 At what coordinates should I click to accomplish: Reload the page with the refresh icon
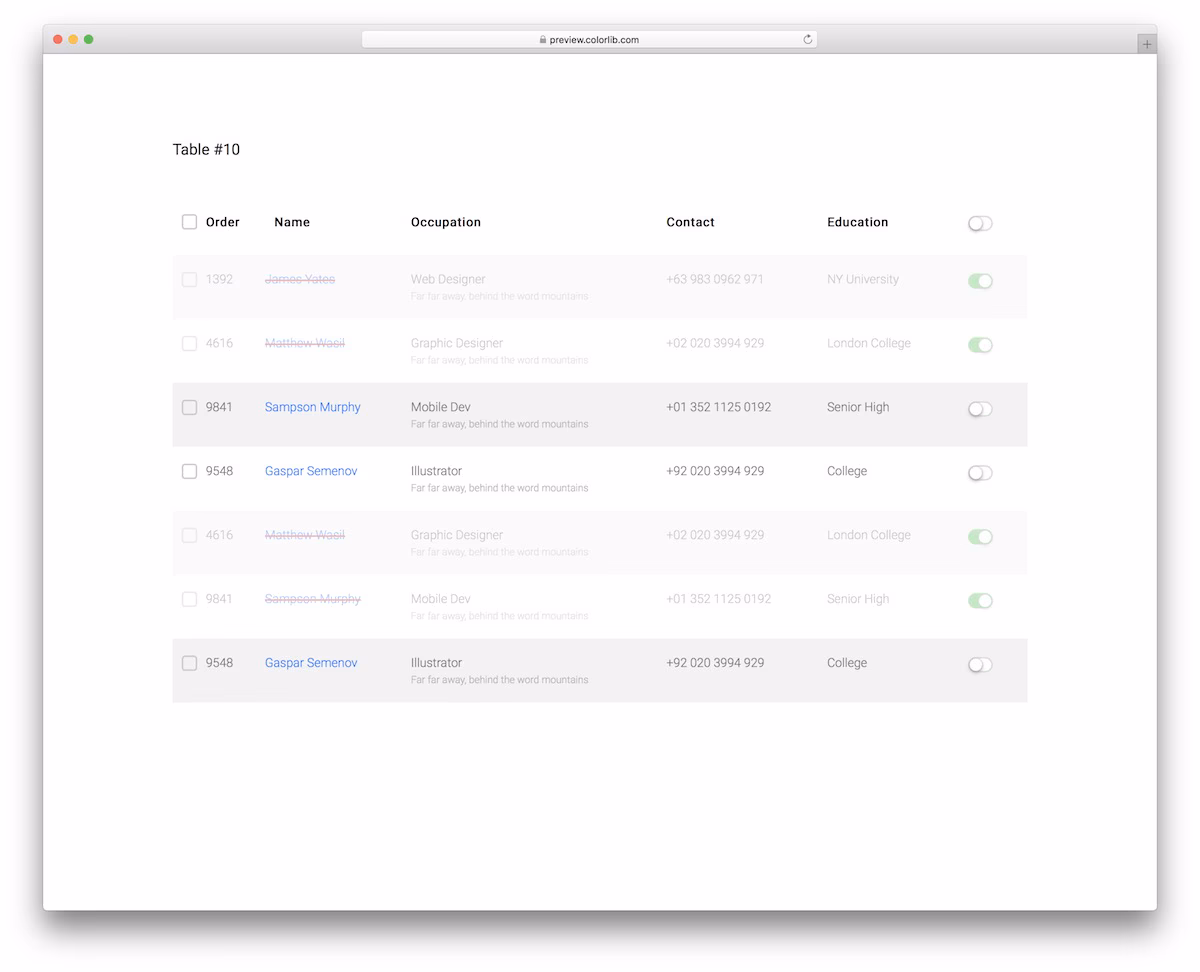pos(807,40)
